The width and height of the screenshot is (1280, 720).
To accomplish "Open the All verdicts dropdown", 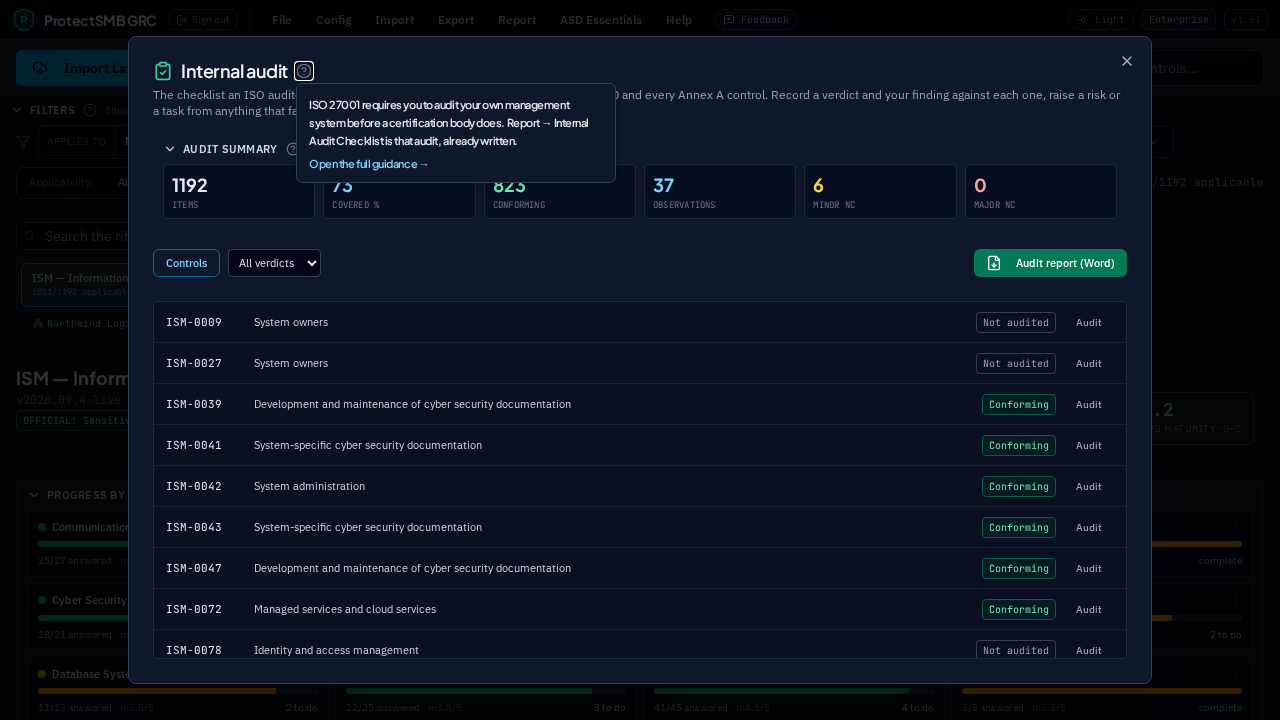I will (x=274, y=263).
